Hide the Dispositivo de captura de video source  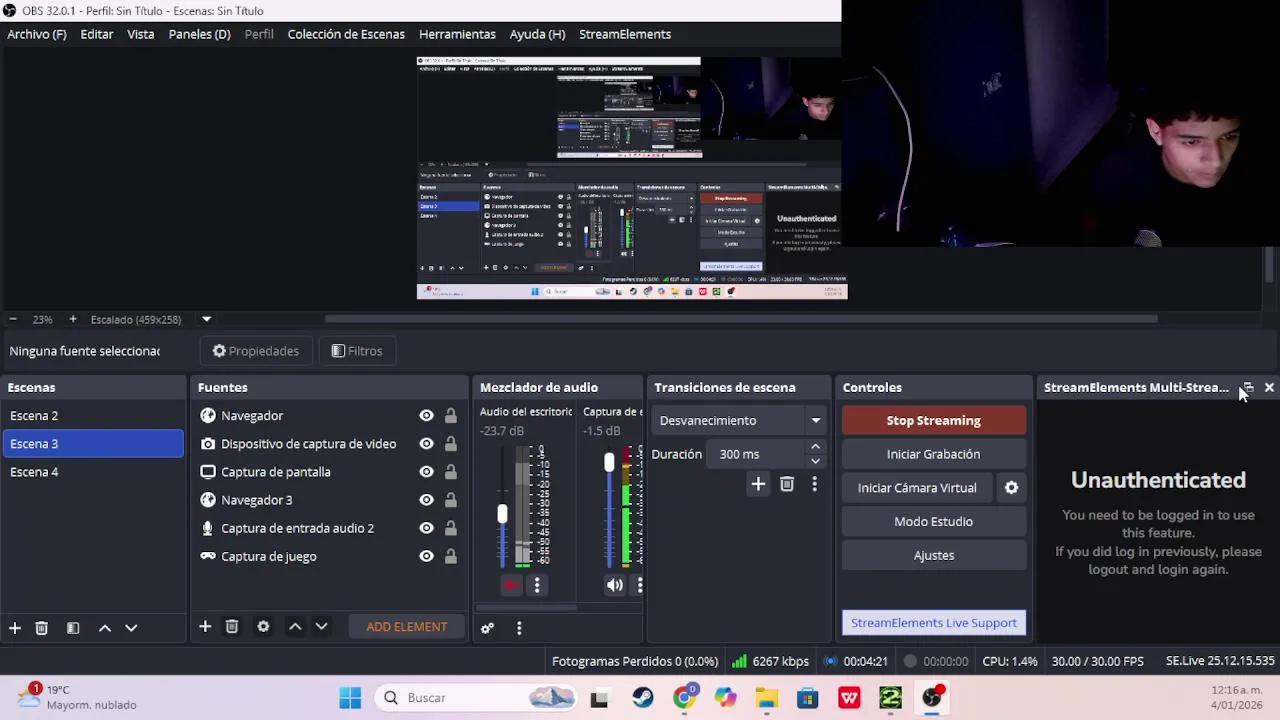point(426,444)
